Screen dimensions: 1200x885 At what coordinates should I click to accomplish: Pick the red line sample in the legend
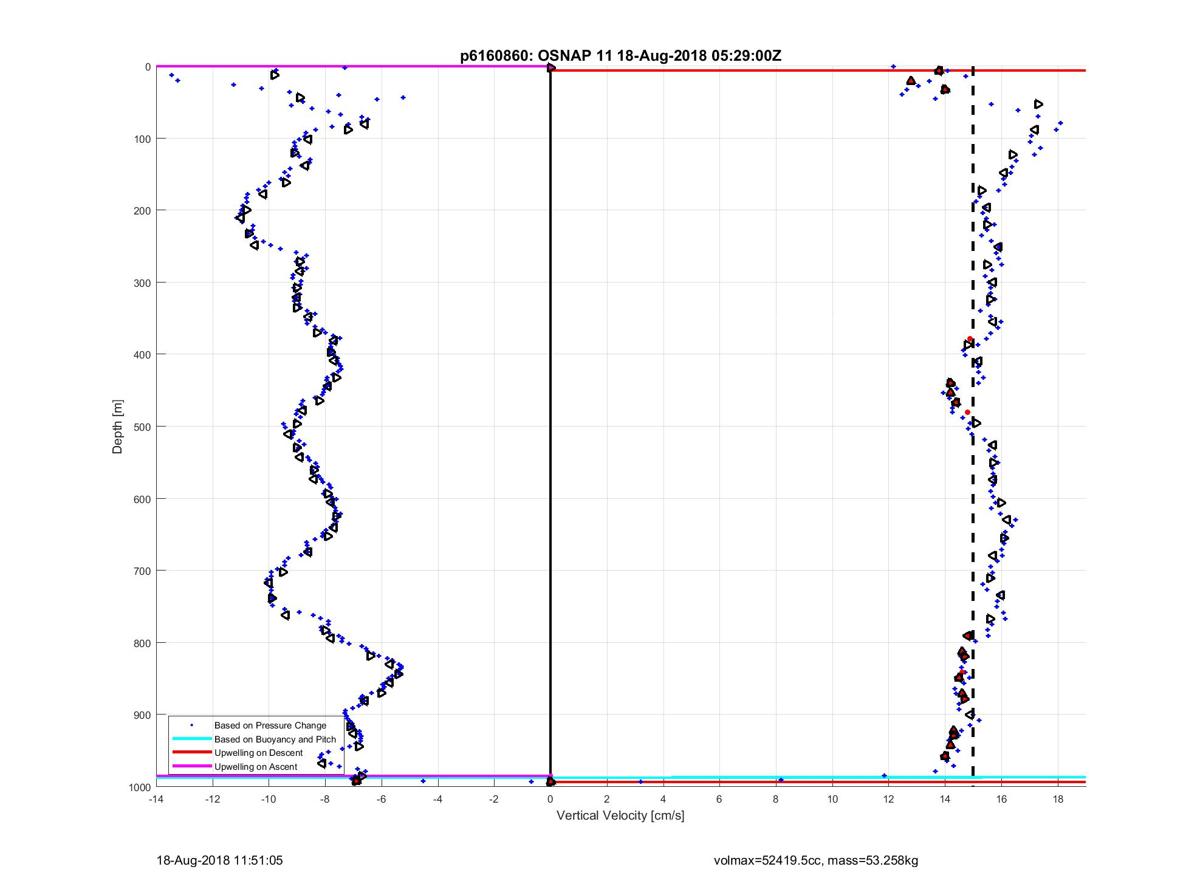[191, 753]
